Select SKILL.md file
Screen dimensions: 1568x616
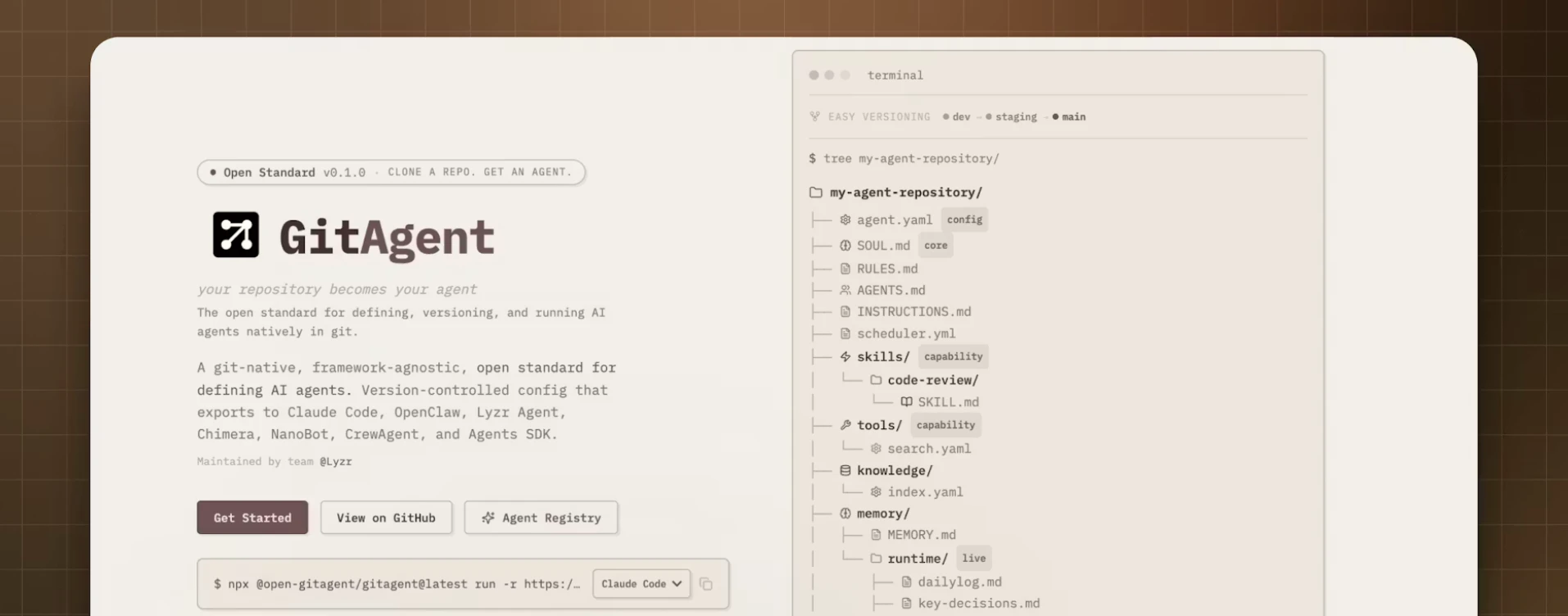(x=949, y=402)
